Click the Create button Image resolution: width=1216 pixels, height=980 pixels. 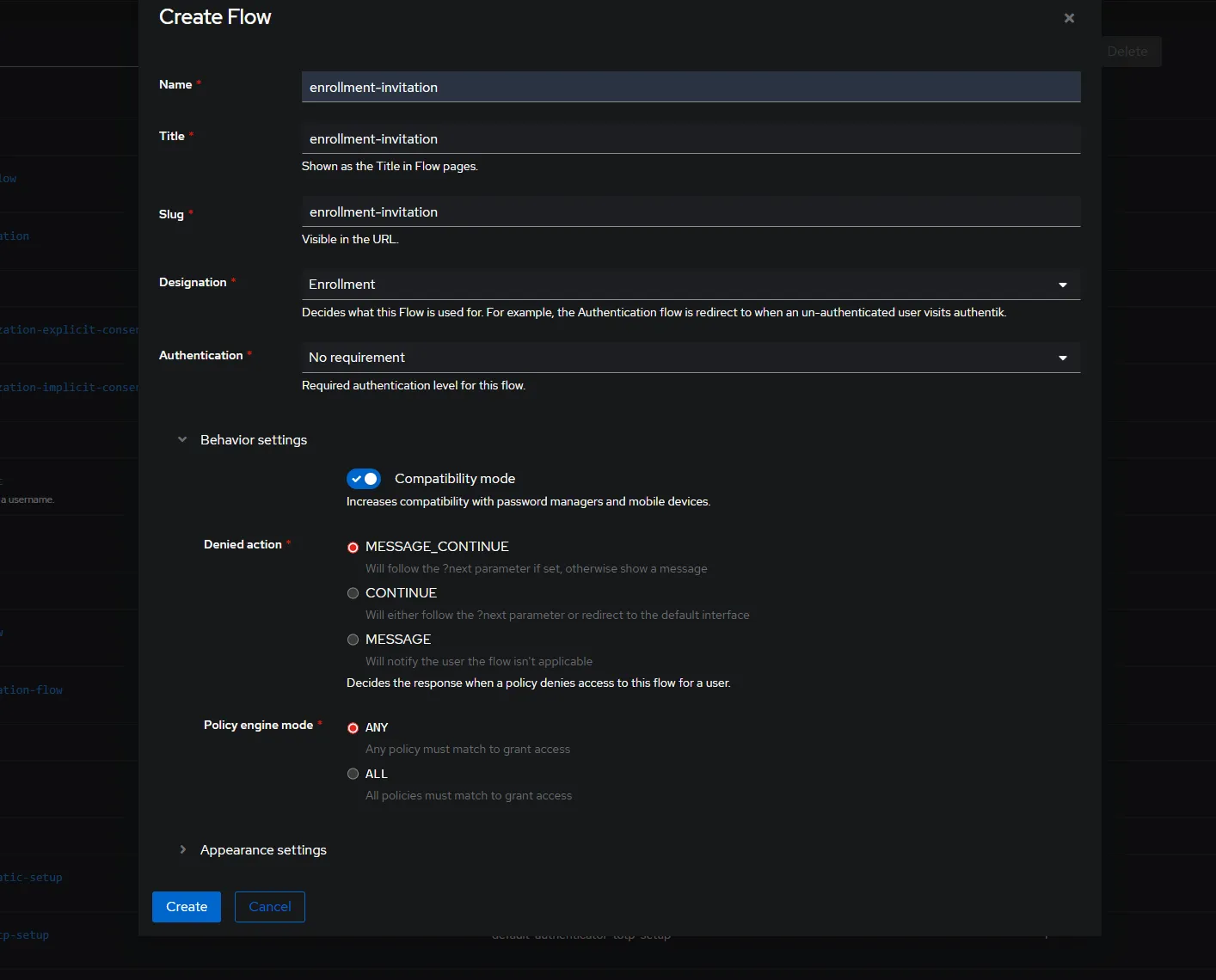point(186,907)
